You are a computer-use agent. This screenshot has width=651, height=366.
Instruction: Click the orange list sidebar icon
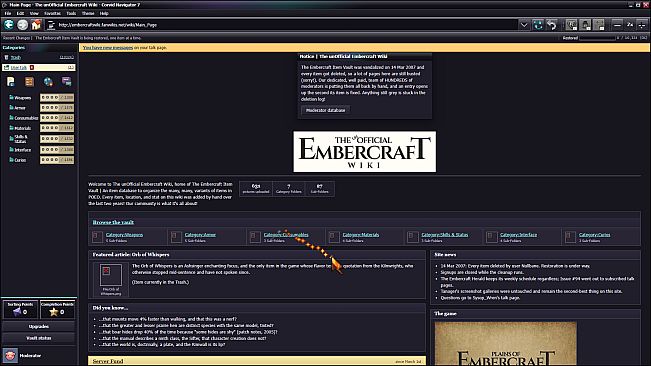click(x=29, y=82)
